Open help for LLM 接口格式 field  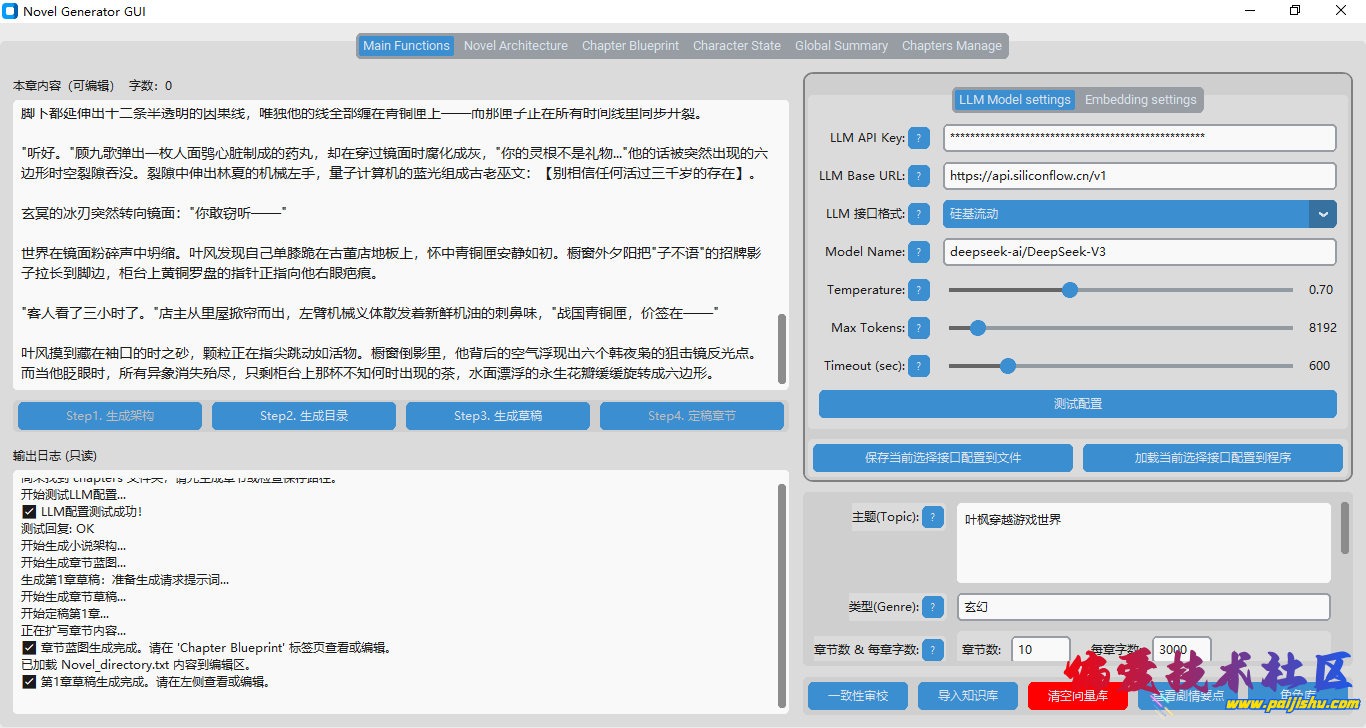click(x=919, y=214)
